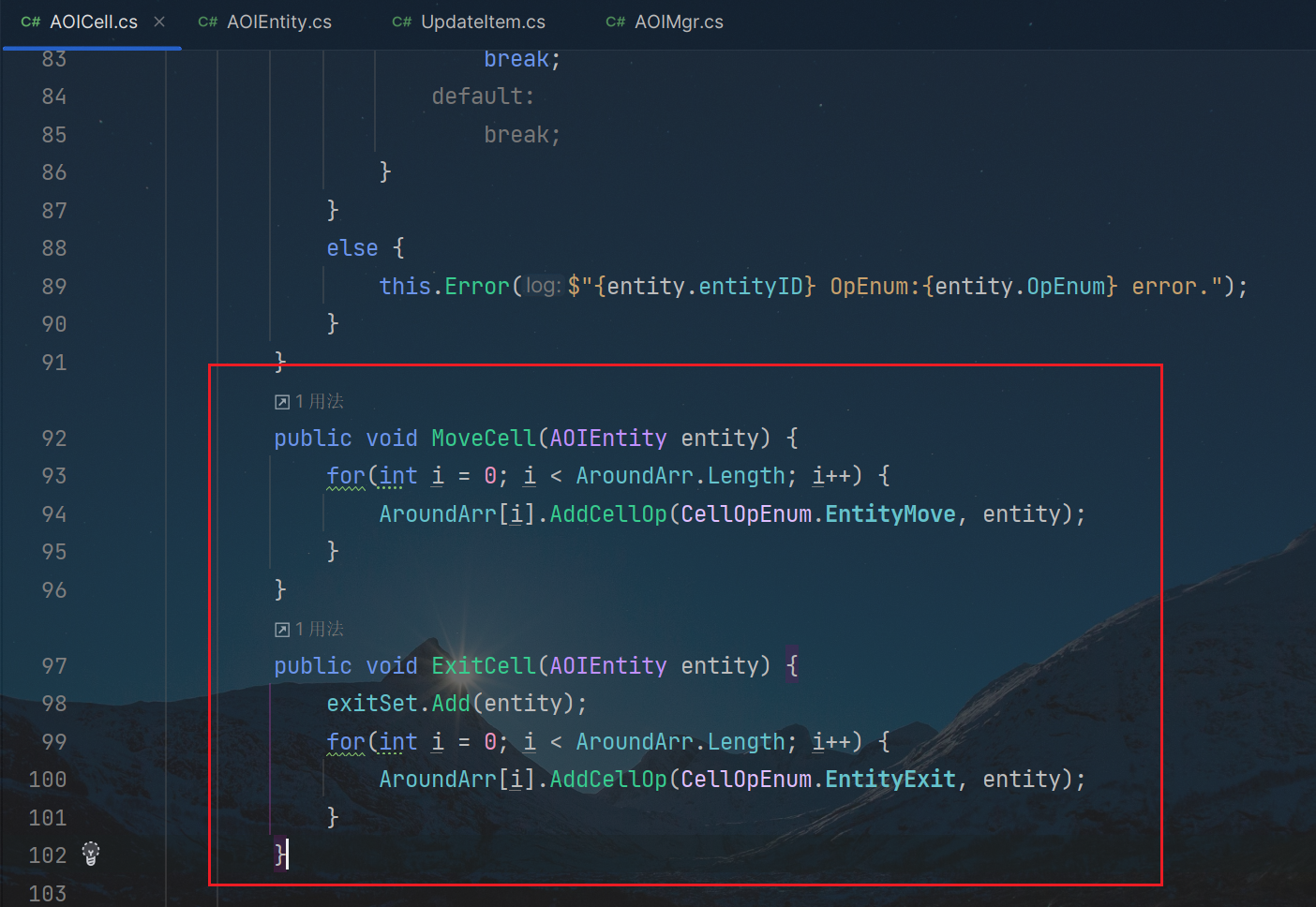Click the C# file icon on the AOIMgr.cs tab
The height and width of the screenshot is (907, 1316).
tap(616, 22)
